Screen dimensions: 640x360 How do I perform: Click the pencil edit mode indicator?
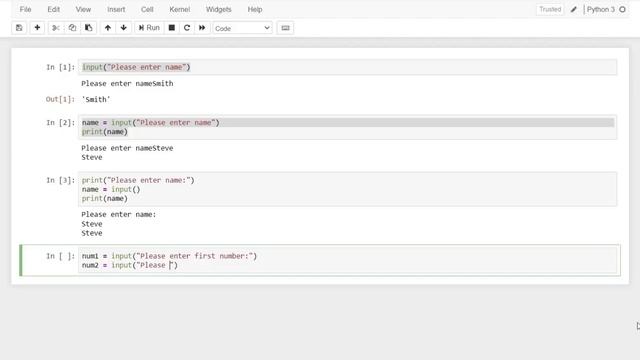[x=573, y=9]
